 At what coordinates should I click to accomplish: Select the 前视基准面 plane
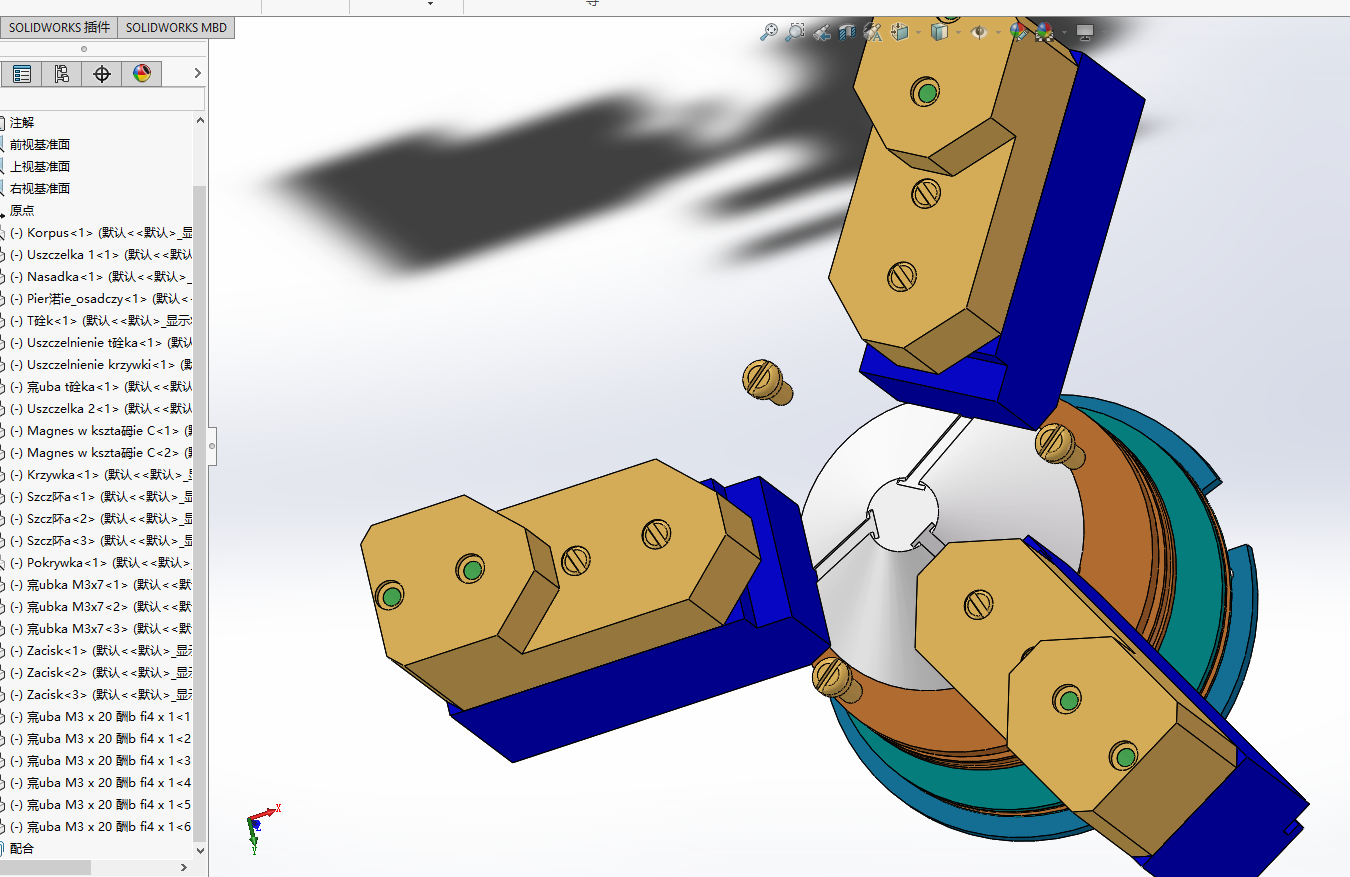click(40, 144)
